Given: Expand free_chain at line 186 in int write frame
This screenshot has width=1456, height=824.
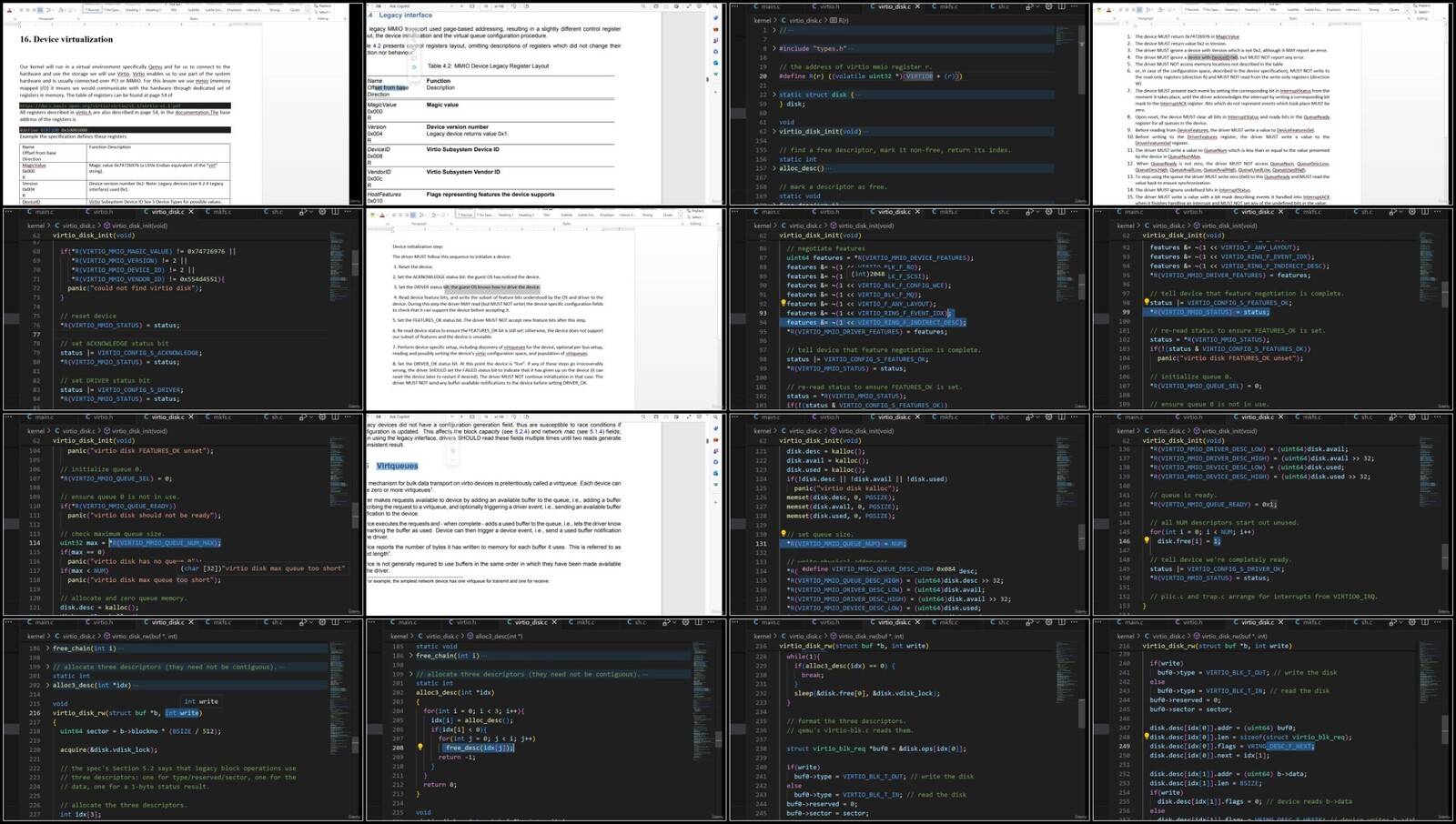Looking at the screenshot, I should click(48, 648).
